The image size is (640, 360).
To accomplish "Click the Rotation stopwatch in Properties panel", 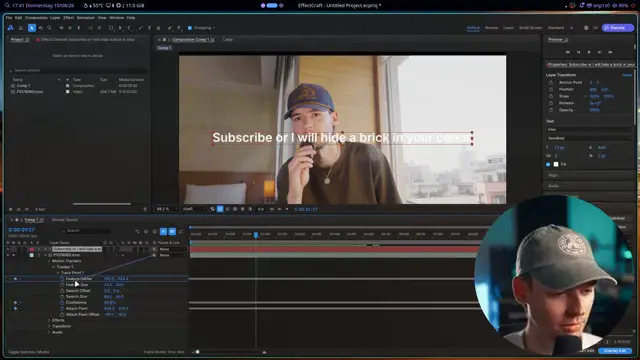I will (x=551, y=103).
